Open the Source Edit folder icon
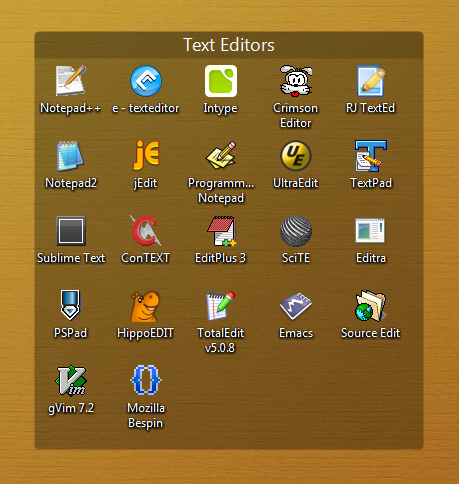 [x=371, y=306]
